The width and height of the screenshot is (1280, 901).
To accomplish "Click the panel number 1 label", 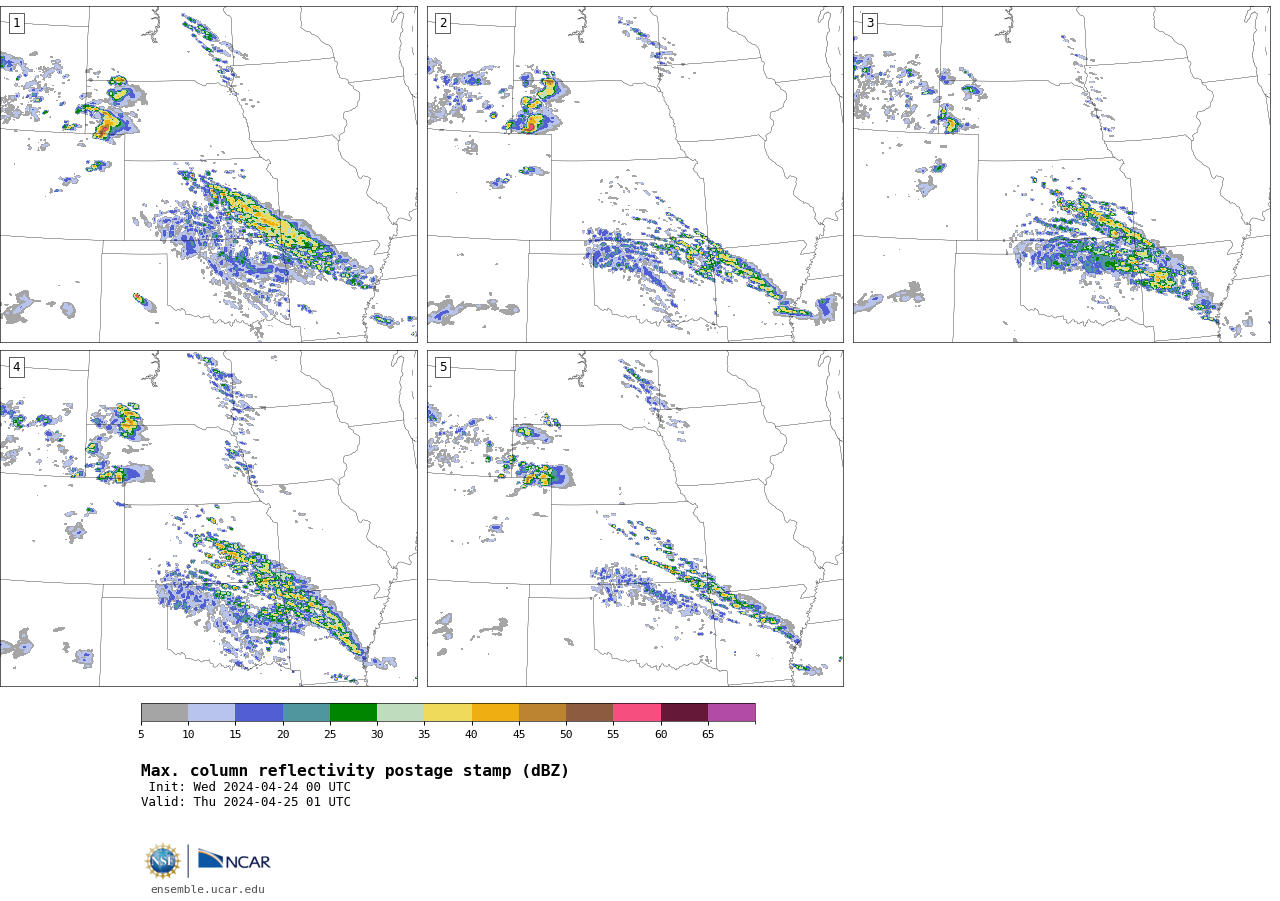I will tap(16, 23).
